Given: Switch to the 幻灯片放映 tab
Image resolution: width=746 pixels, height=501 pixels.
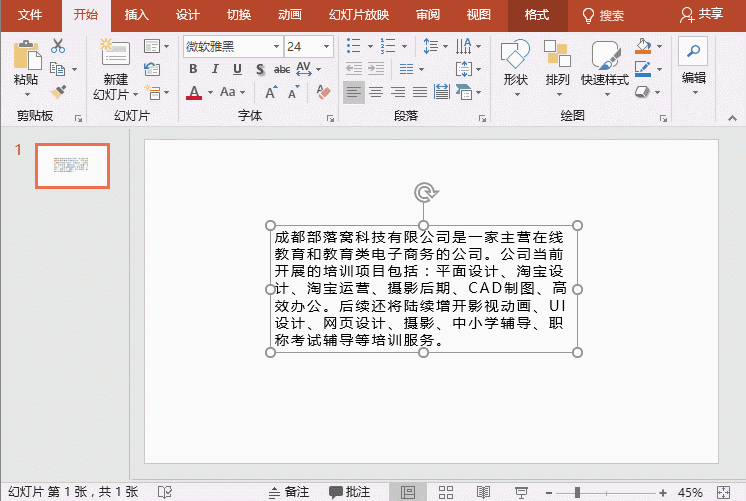Looking at the screenshot, I should pyautogui.click(x=359, y=15).
